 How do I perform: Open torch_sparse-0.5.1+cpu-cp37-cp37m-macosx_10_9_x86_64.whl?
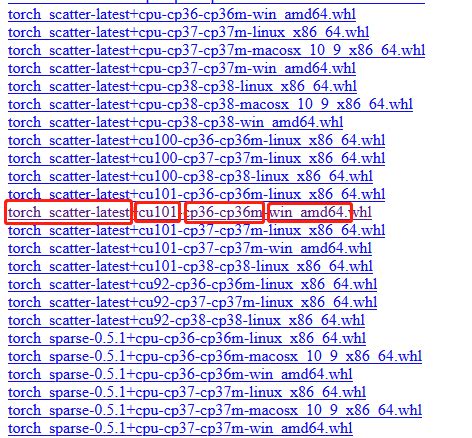(x=215, y=410)
